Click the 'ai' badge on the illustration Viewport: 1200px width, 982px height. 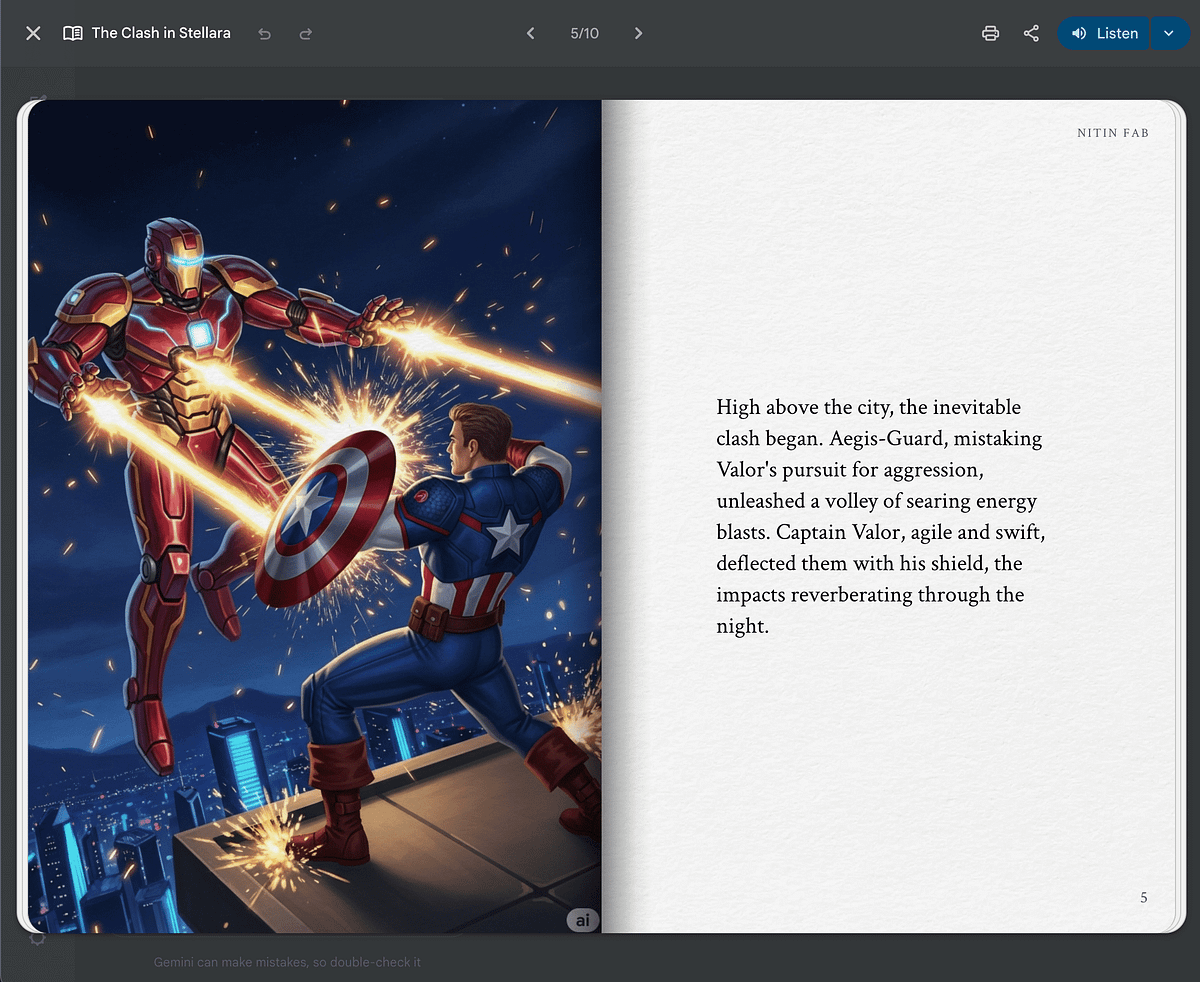[582, 920]
